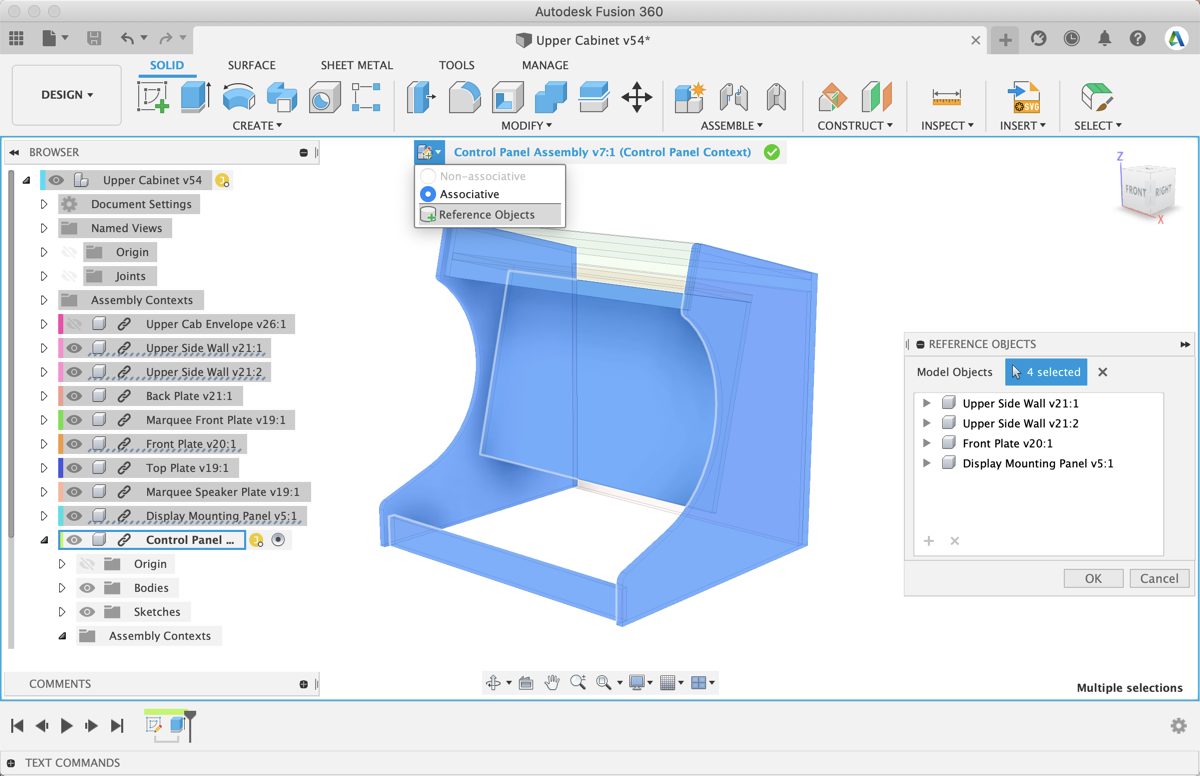Click the Measure tool in Inspect
Screen dimensions: 1200x776
(x=946, y=98)
